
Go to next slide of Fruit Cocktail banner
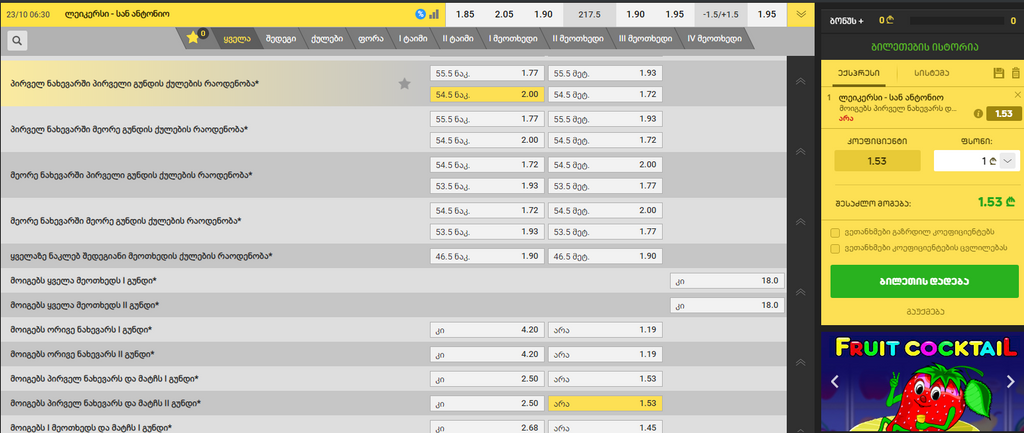point(1010,381)
